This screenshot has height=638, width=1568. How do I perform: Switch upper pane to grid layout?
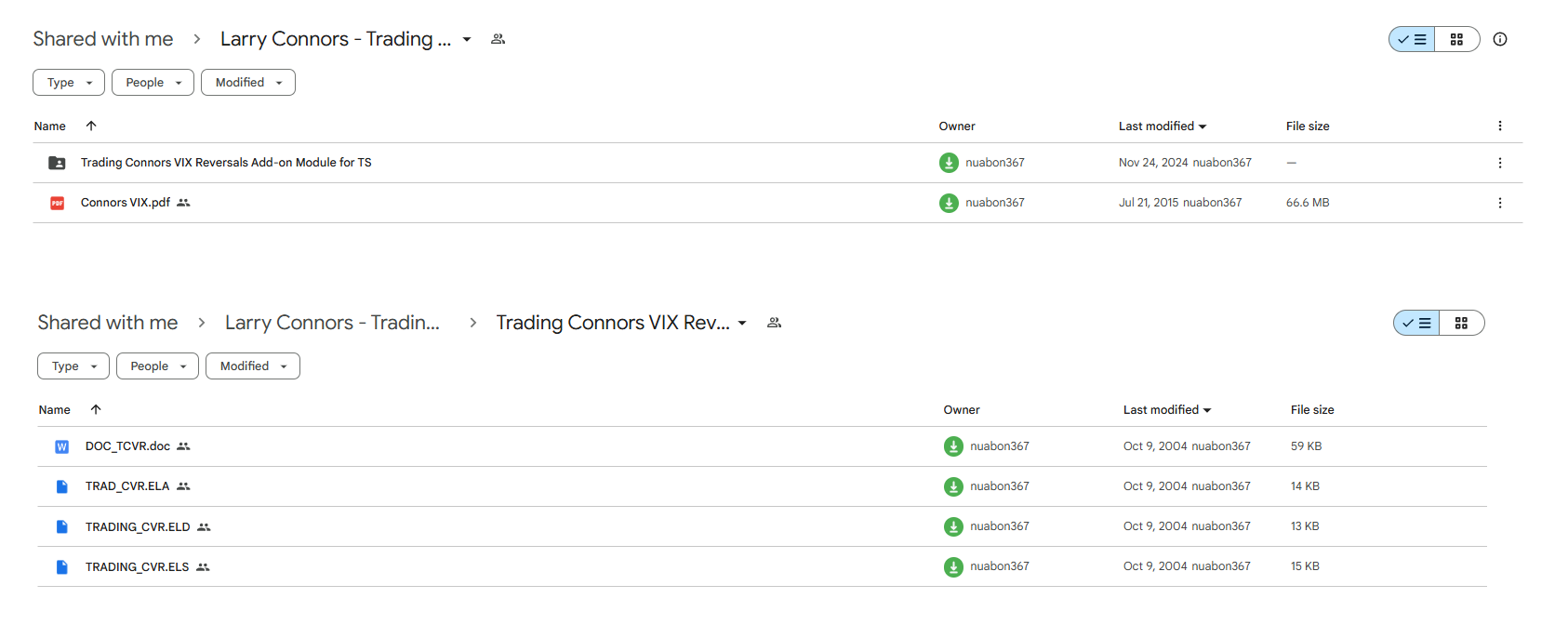tap(1456, 39)
